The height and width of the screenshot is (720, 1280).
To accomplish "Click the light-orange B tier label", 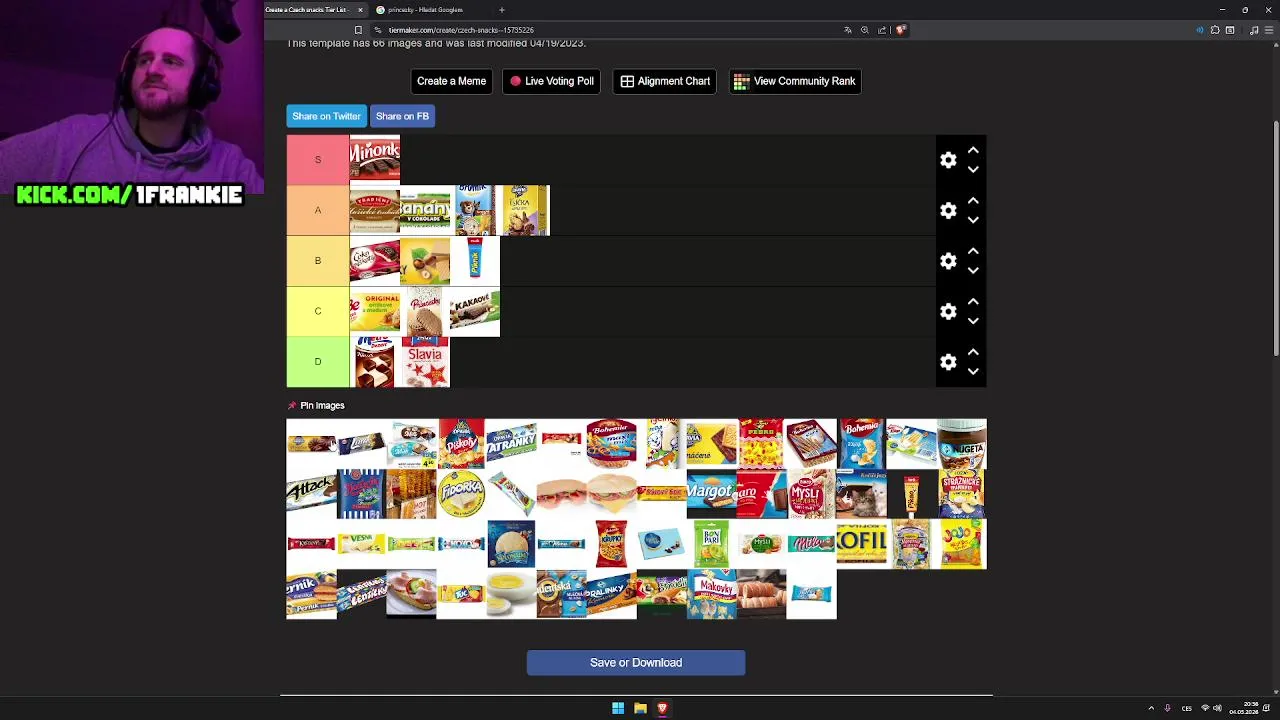I will point(318,261).
